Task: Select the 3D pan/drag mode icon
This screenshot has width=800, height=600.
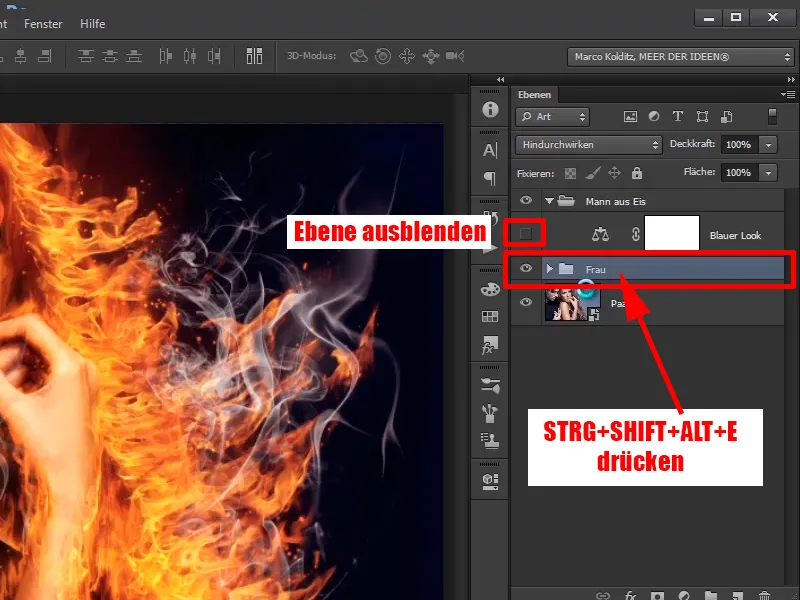Action: pos(407,56)
